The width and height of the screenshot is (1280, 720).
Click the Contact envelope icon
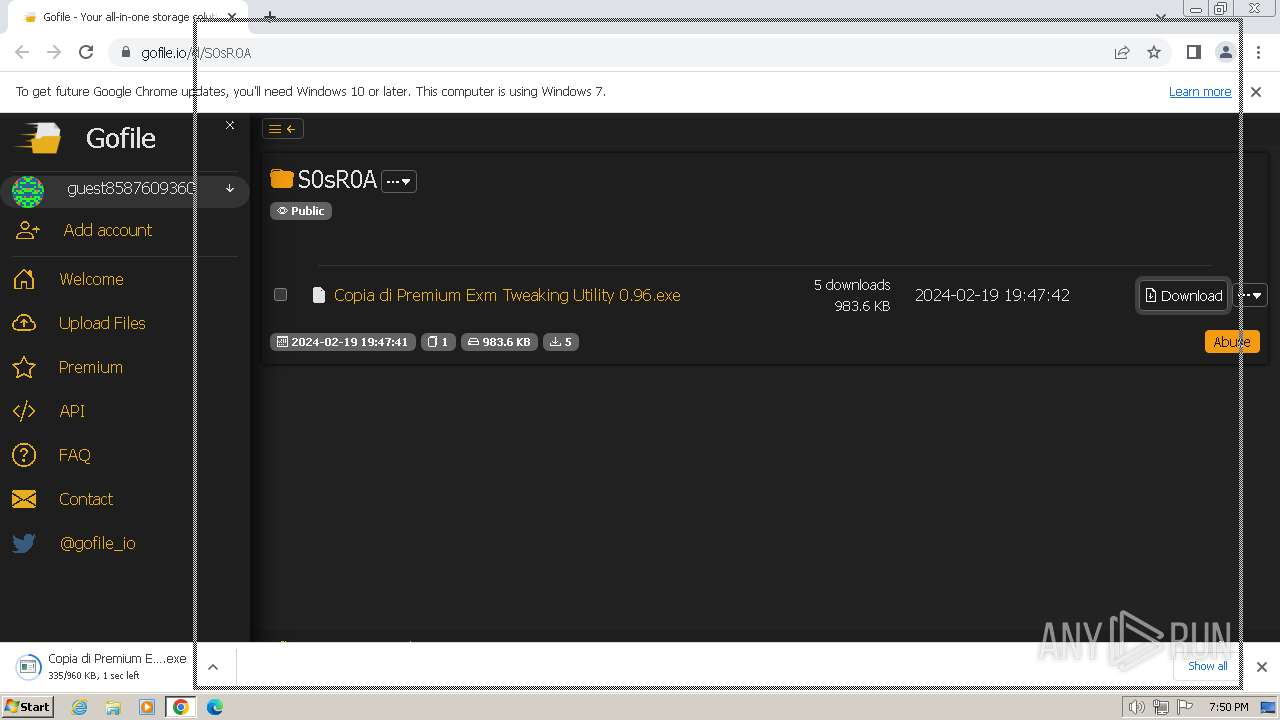pyautogui.click(x=24, y=499)
